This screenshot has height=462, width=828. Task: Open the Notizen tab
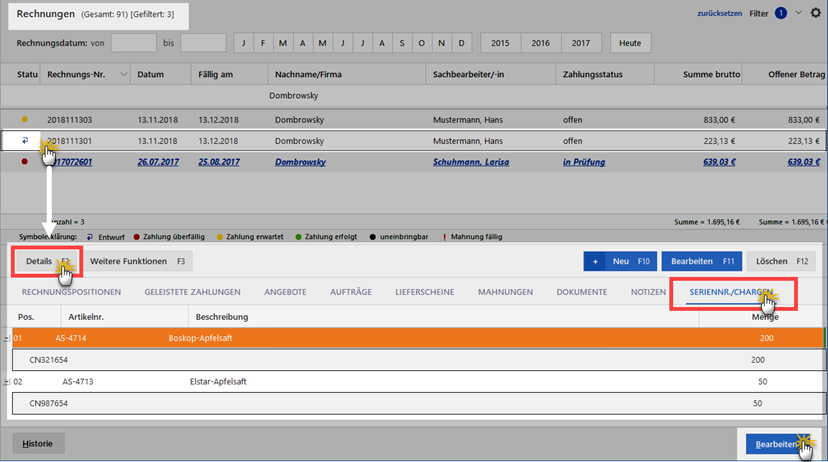[648, 292]
